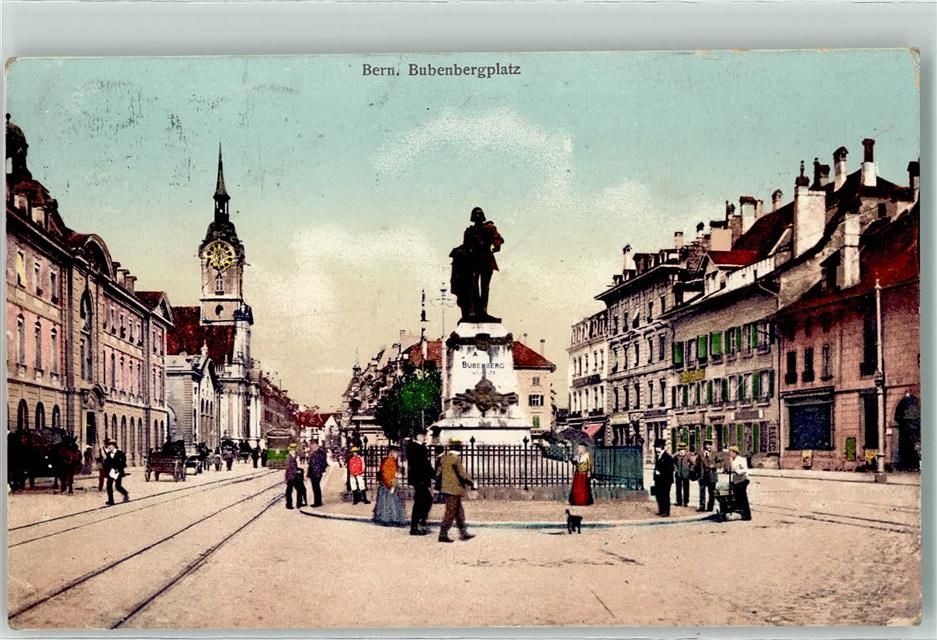
Task: Click the bronze statue atop the monument
Action: point(476,265)
